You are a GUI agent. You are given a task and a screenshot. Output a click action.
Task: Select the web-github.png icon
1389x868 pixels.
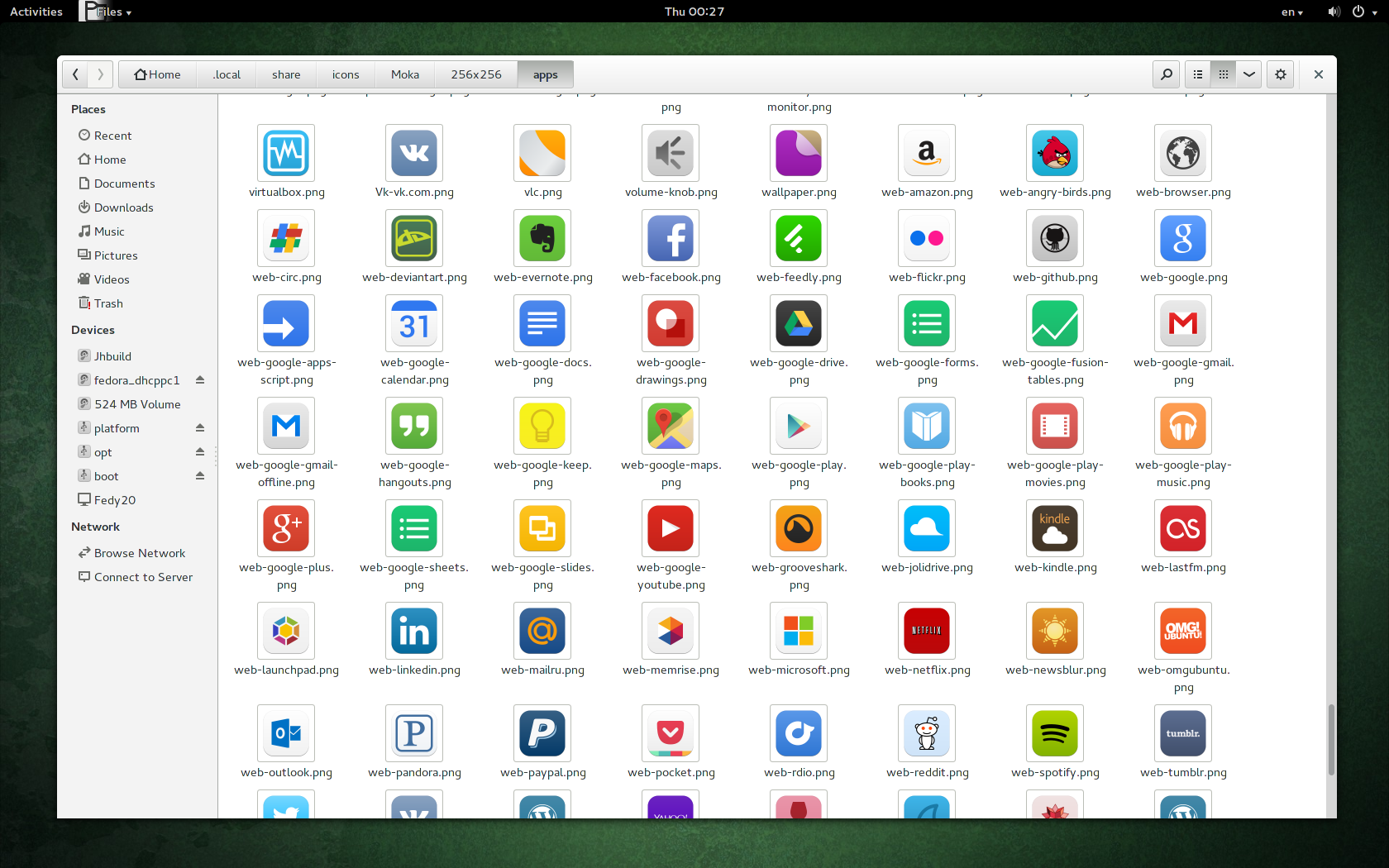tap(1055, 238)
